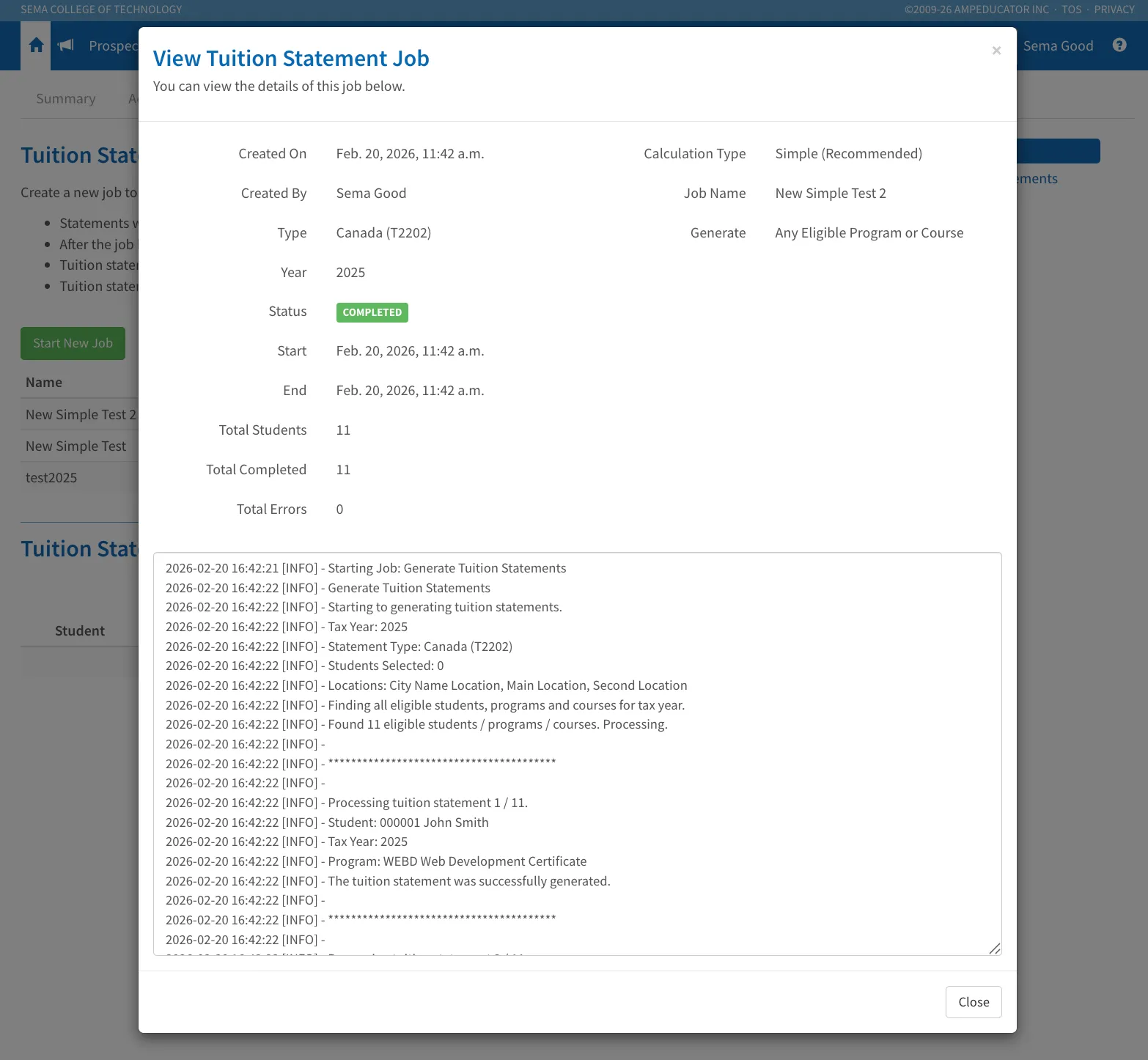Click the Close button in dialog footer
The image size is (1148, 1060).
pos(974,1002)
